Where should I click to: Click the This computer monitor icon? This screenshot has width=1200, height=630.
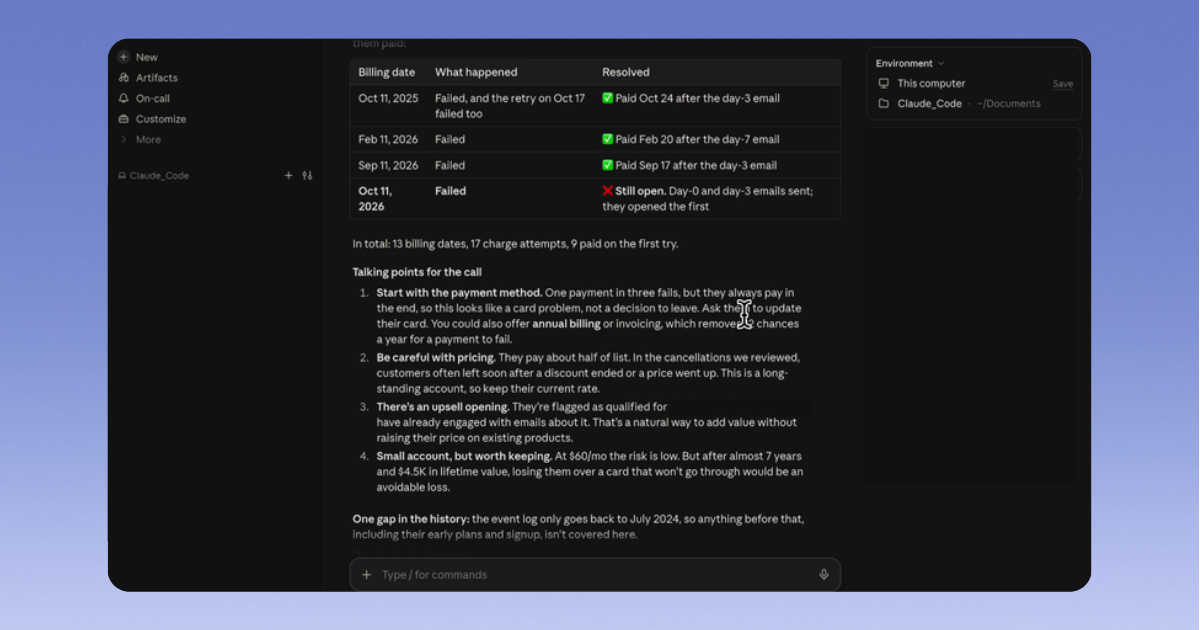tap(883, 84)
